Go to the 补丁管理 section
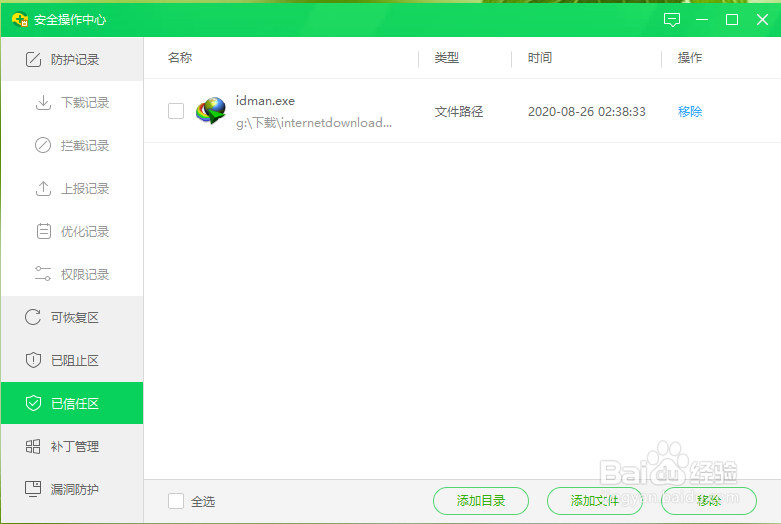Image resolution: width=781 pixels, height=524 pixels. click(72, 446)
